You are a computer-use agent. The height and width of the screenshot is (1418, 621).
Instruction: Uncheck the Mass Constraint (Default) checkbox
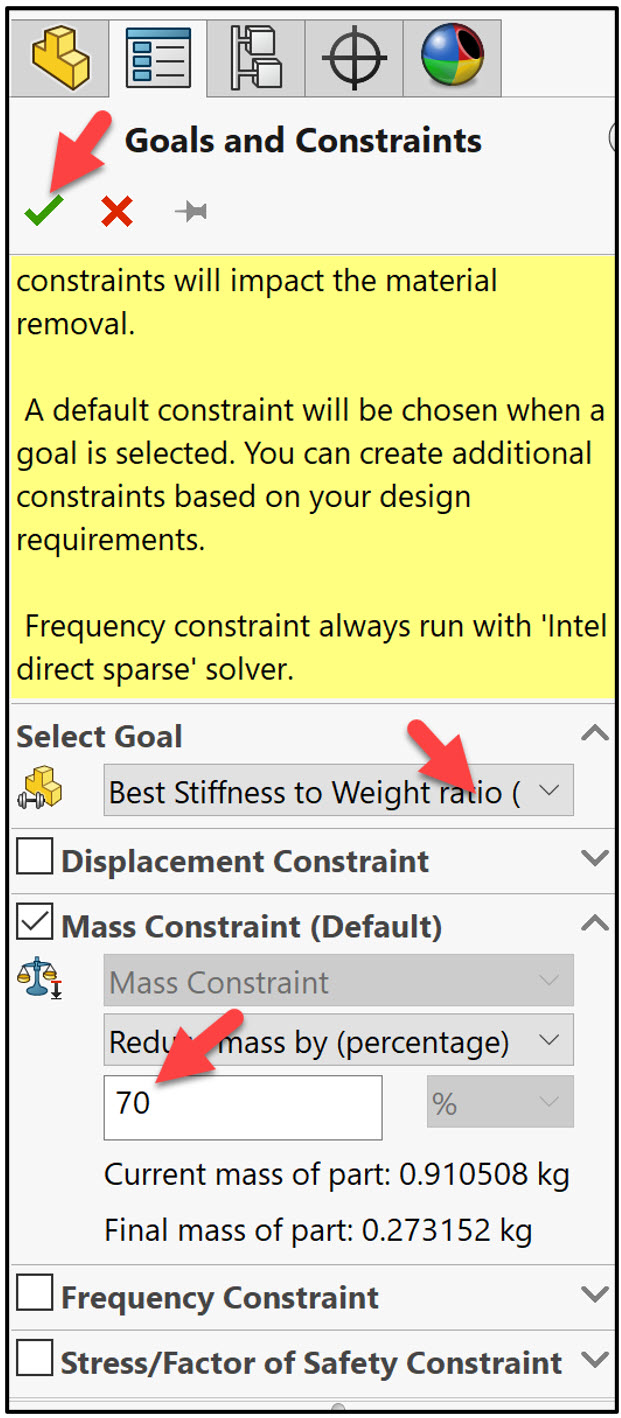(x=35, y=925)
